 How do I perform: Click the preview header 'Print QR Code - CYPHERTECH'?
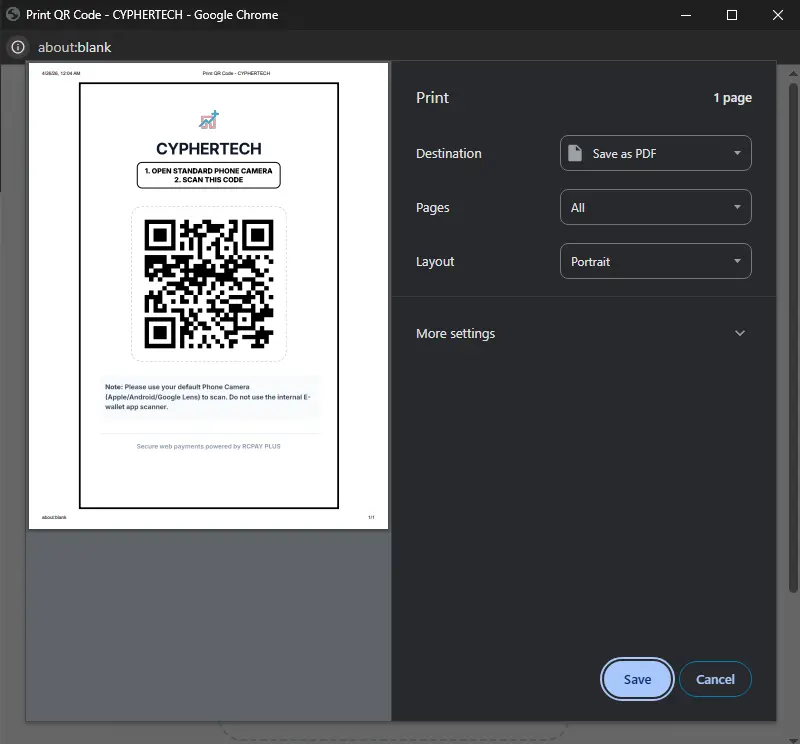coord(236,73)
